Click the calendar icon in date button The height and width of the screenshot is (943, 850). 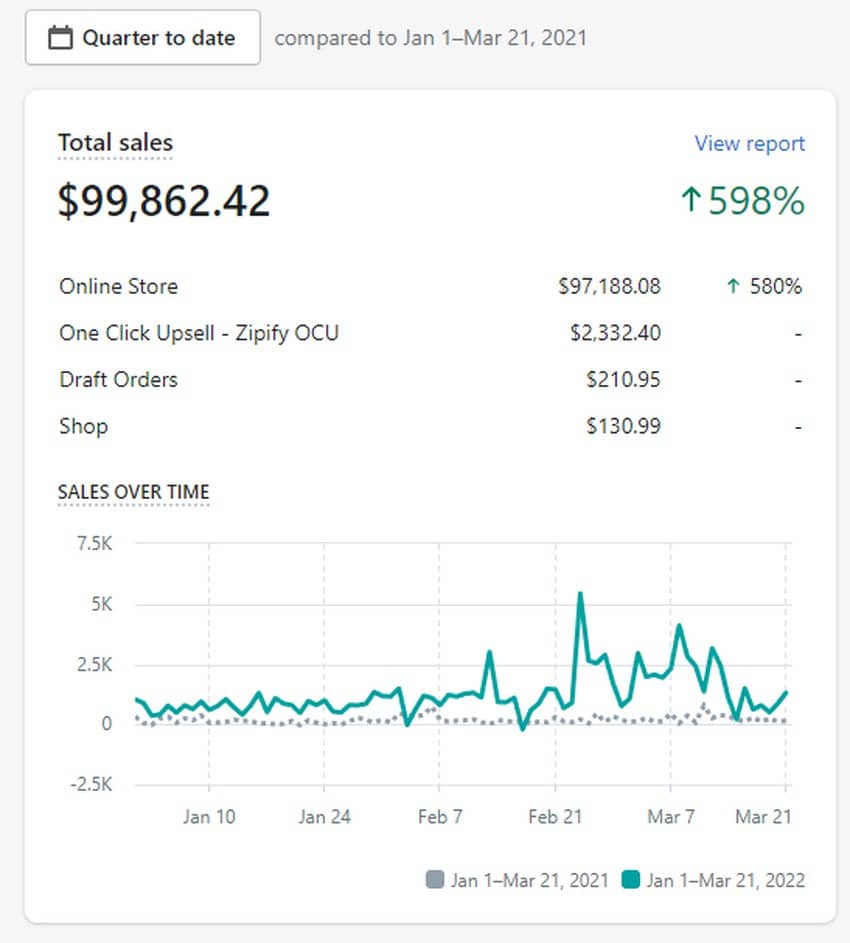click(x=61, y=38)
